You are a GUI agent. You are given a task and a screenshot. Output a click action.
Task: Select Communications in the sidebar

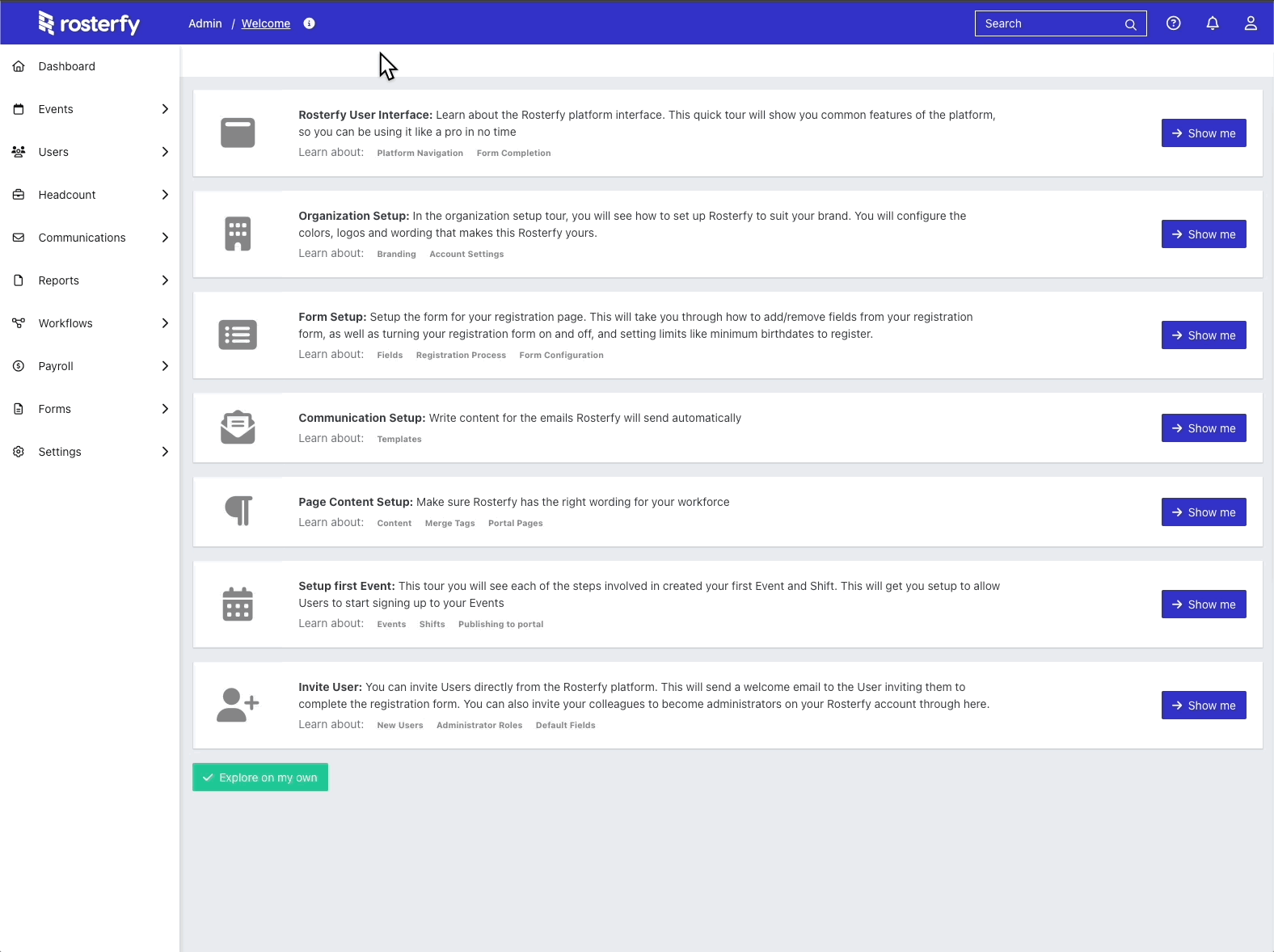pyautogui.click(x=90, y=238)
